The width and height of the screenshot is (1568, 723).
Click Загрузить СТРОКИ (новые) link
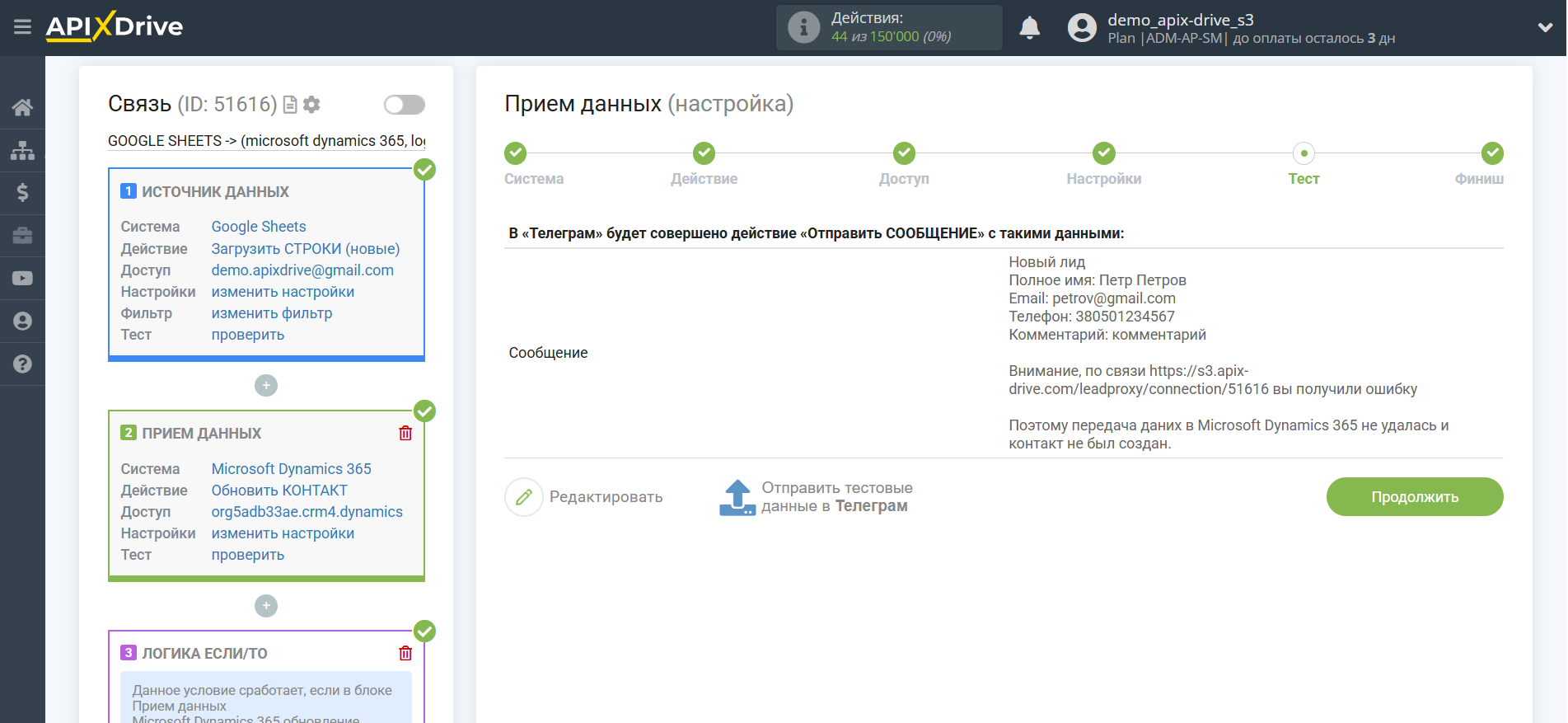(305, 249)
